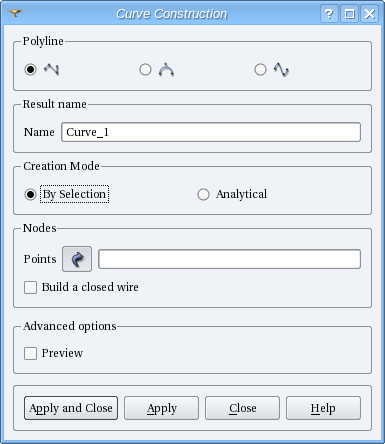Click the polyline curve type icon
The height and width of the screenshot is (444, 385).
click(51, 69)
